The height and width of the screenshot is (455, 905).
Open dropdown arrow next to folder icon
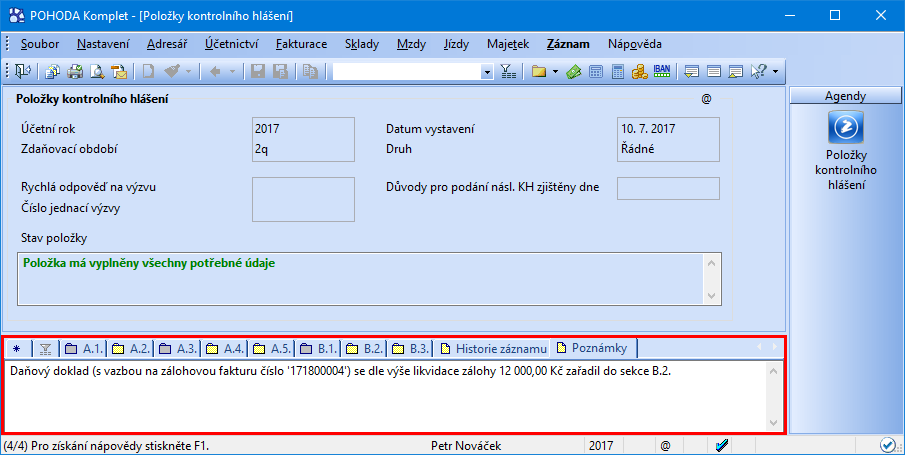point(555,72)
